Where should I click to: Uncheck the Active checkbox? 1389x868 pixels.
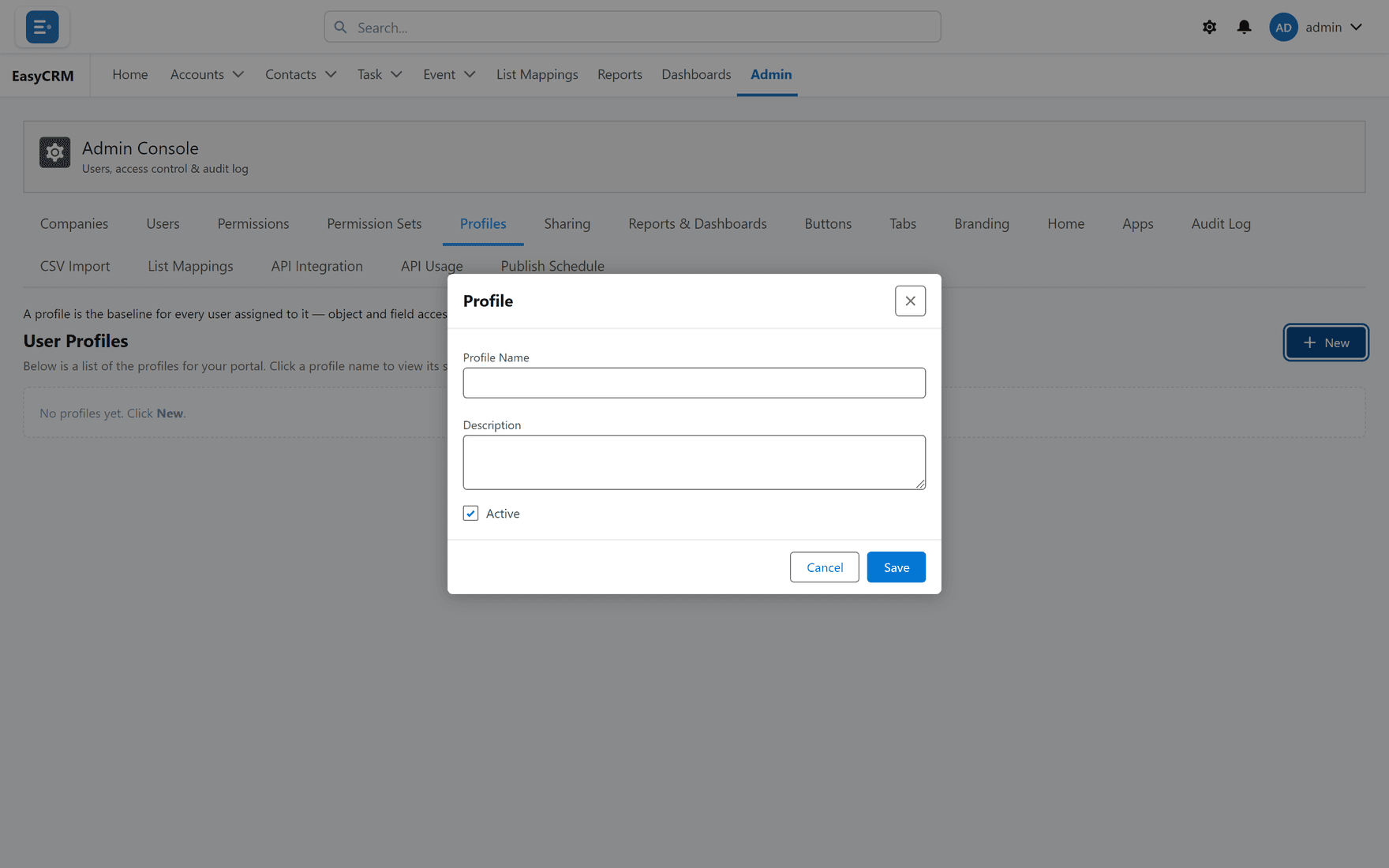pyautogui.click(x=470, y=513)
